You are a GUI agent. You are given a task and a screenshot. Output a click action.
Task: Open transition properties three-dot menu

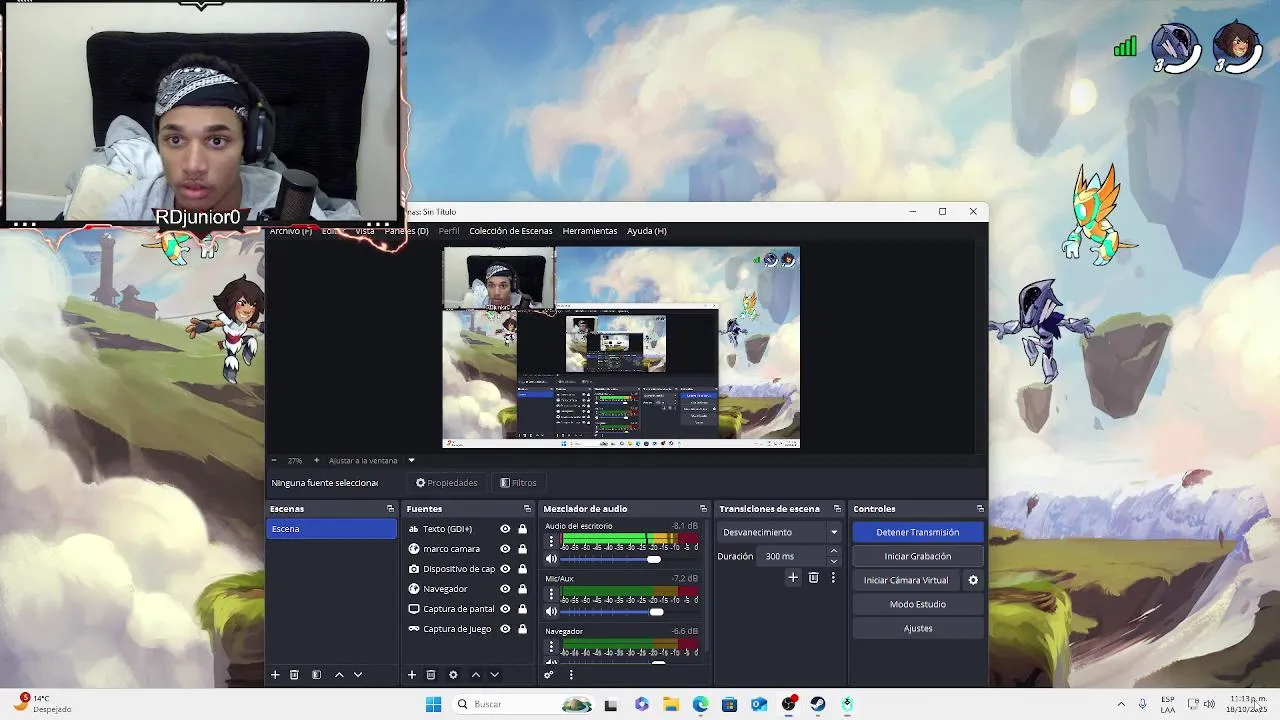[x=833, y=578]
